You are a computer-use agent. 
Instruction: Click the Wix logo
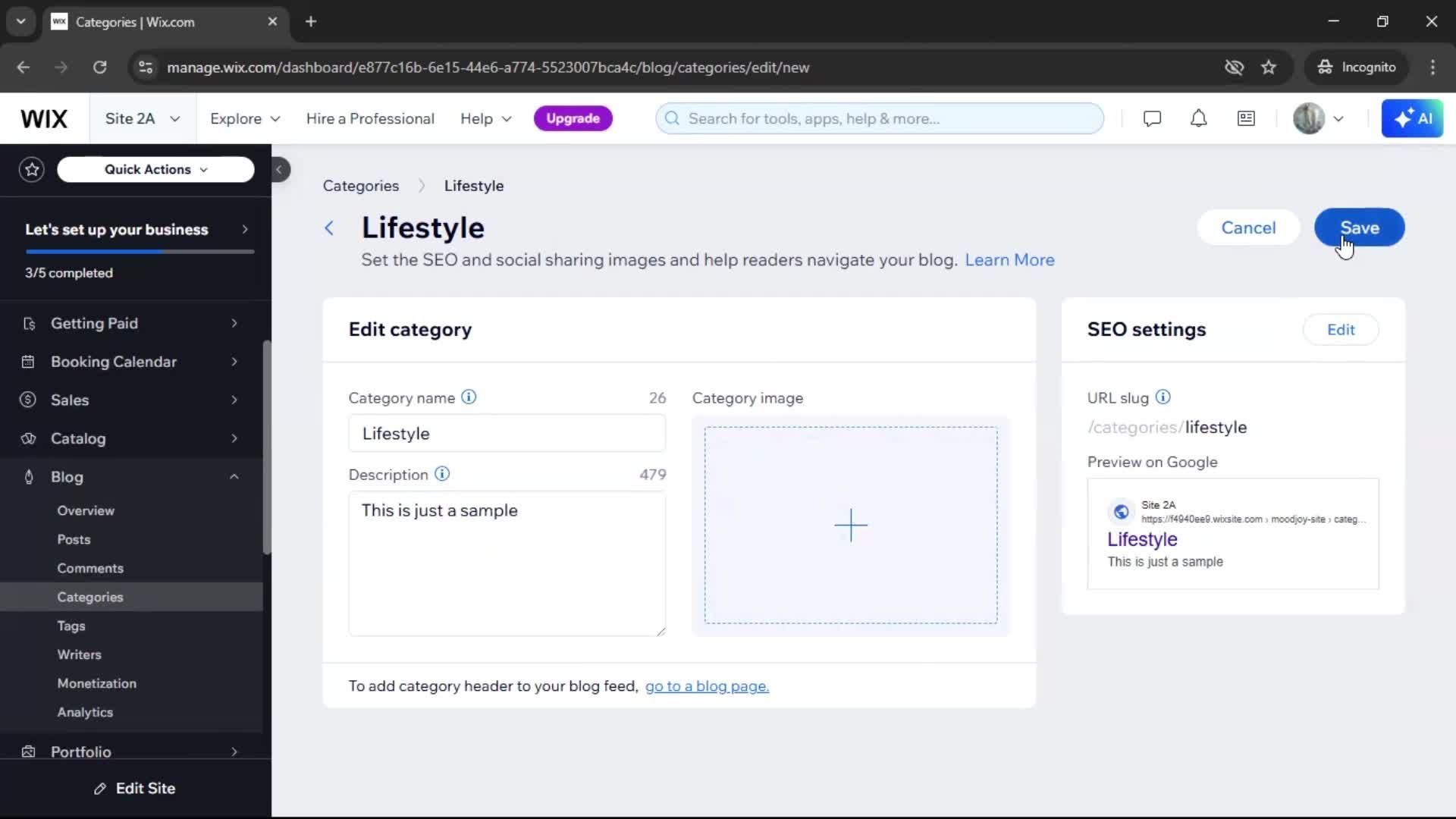(x=44, y=119)
